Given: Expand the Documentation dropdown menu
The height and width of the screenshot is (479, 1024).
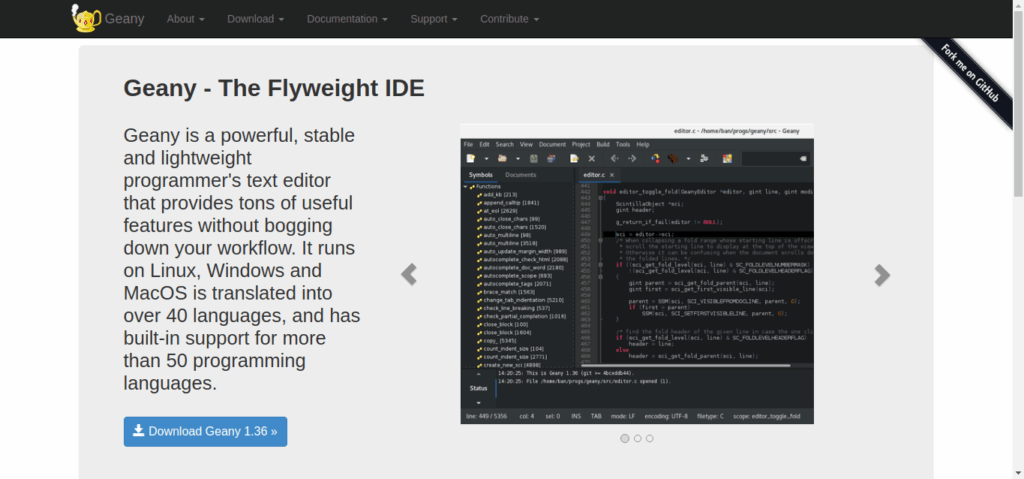Looking at the screenshot, I should point(347,19).
